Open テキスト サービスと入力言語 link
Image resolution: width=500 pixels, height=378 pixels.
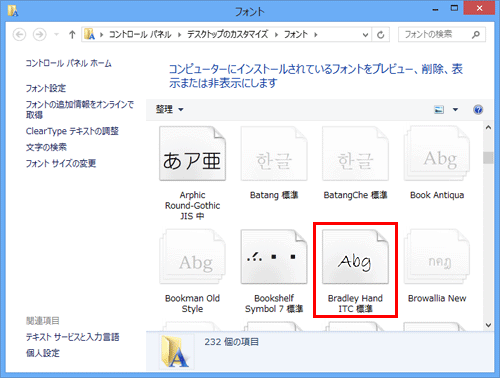(73, 337)
